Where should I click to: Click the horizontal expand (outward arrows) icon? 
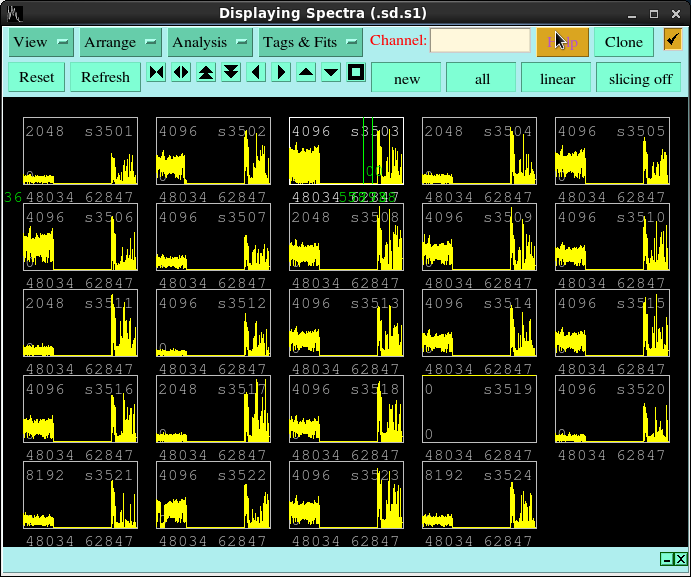pos(181,73)
